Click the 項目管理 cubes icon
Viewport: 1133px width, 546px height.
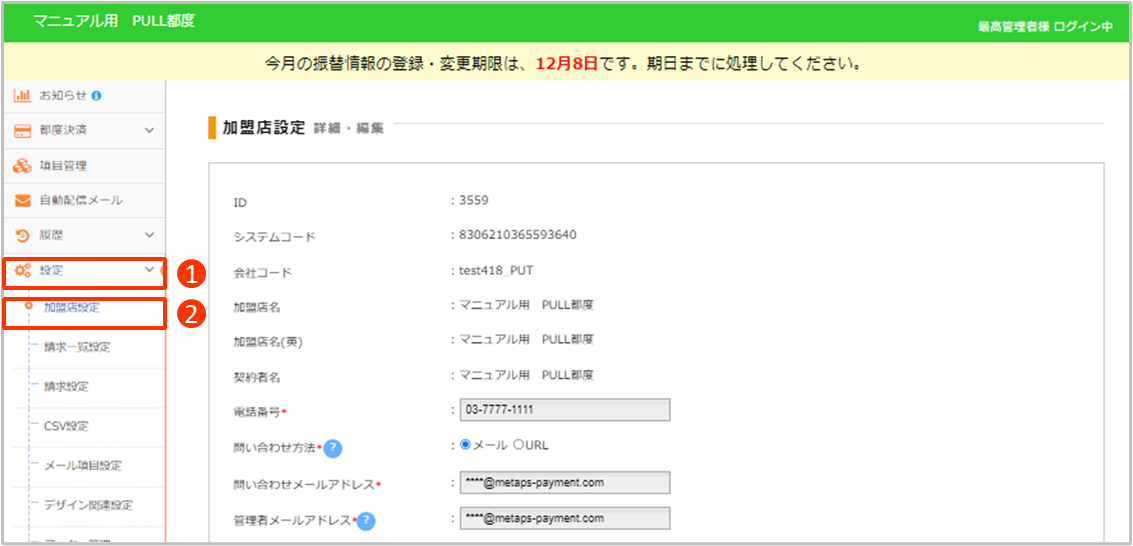pyautogui.click(x=22, y=166)
